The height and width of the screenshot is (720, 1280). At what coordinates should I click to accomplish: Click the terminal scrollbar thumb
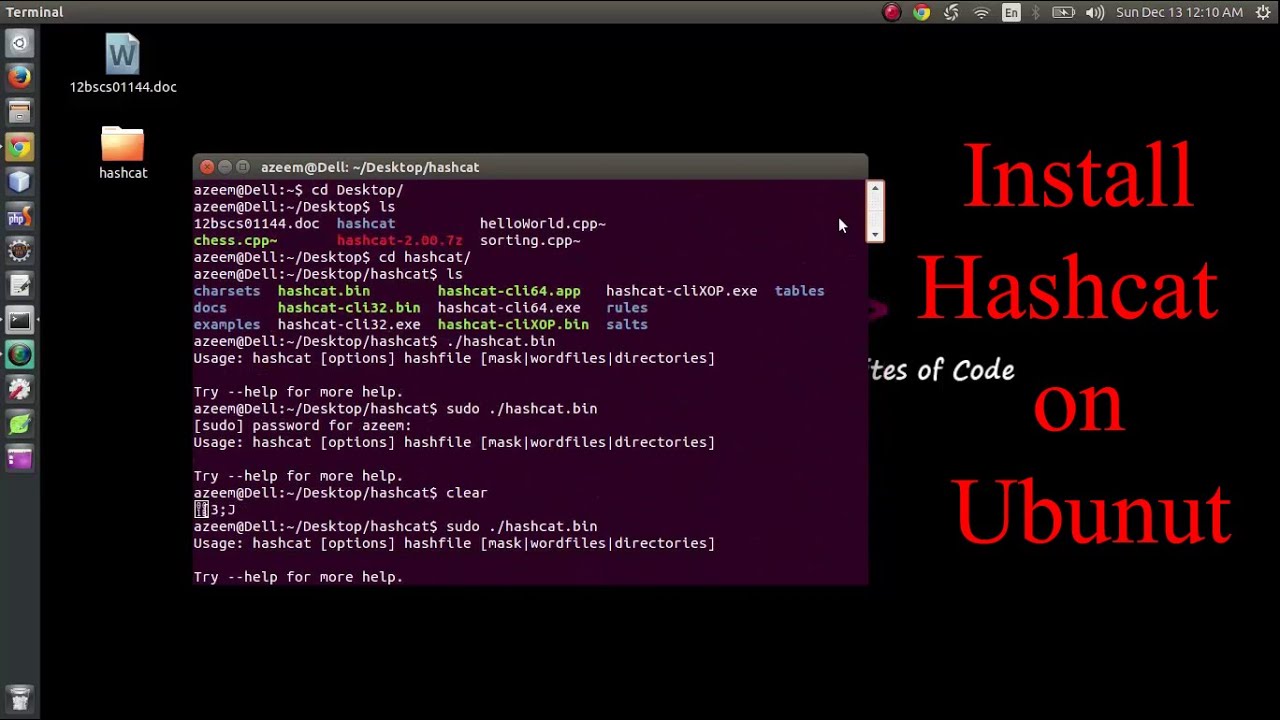[875, 211]
